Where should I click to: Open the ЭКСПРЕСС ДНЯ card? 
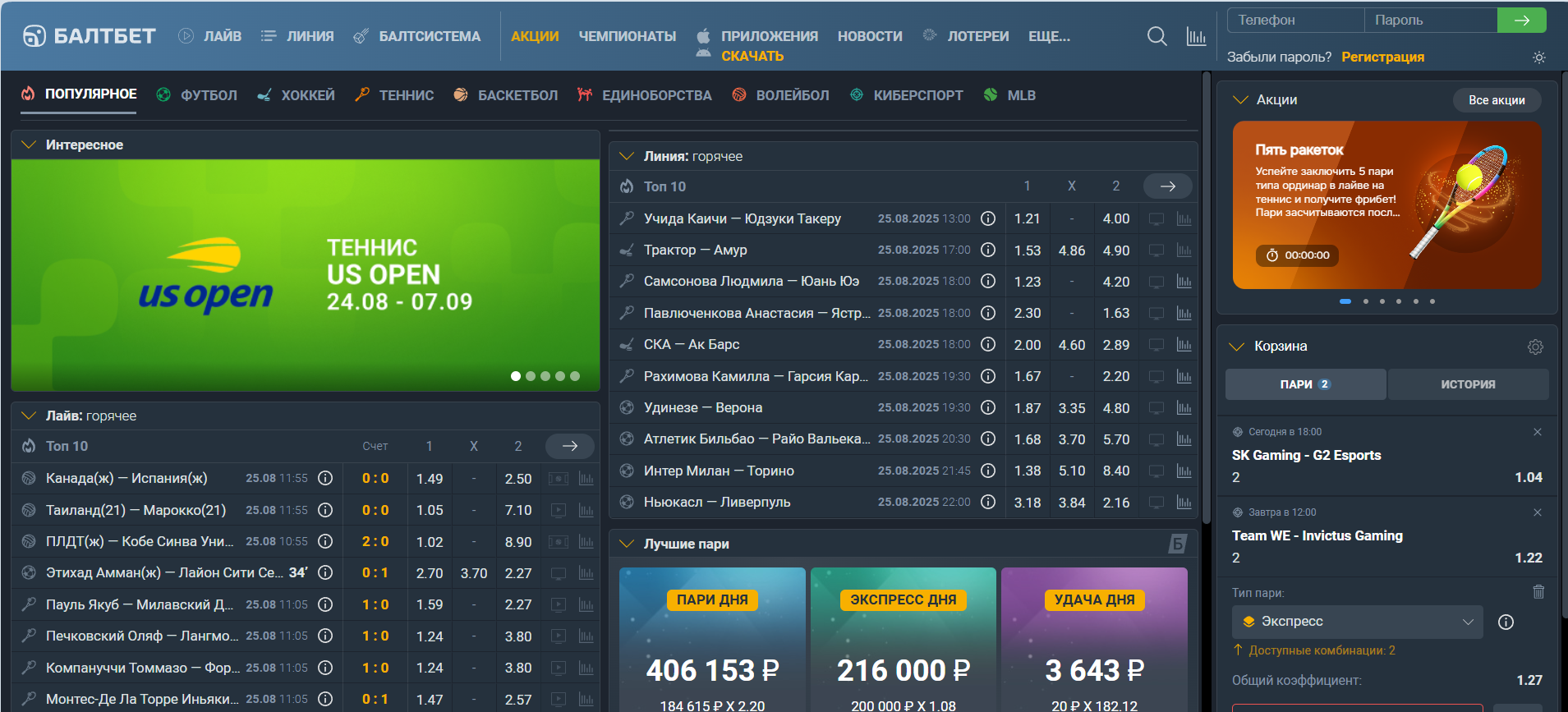(904, 640)
